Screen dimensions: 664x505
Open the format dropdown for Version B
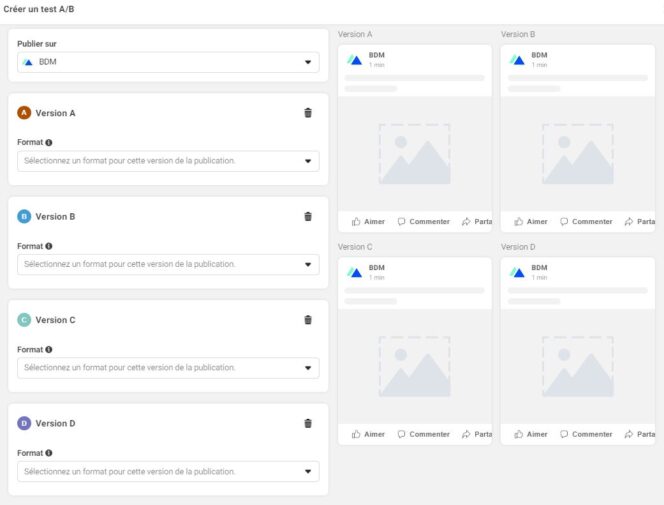168,264
